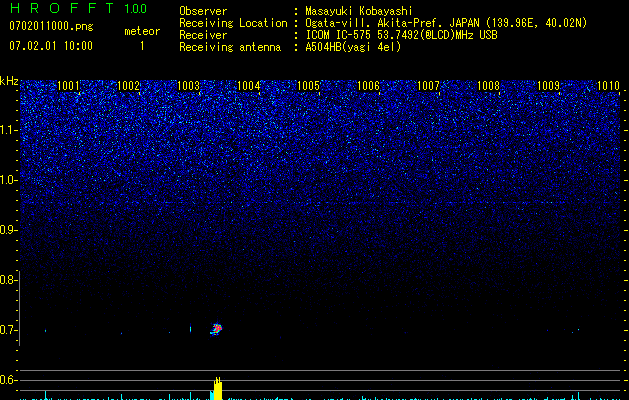Select the 1010 time marker
The height and width of the screenshot is (400, 629).
pos(608,86)
